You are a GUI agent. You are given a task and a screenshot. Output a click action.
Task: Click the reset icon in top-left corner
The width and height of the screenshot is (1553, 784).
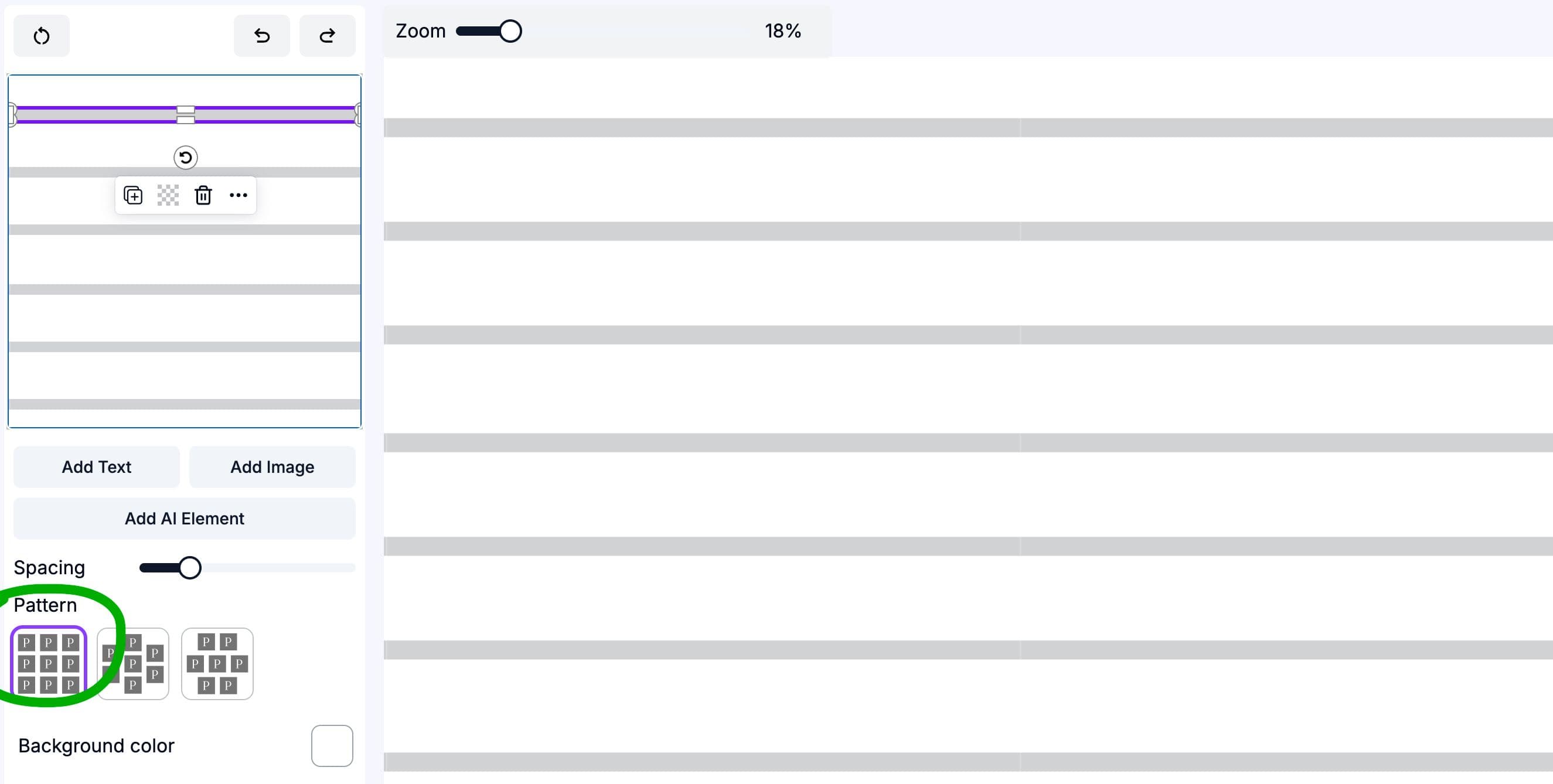pyautogui.click(x=41, y=36)
